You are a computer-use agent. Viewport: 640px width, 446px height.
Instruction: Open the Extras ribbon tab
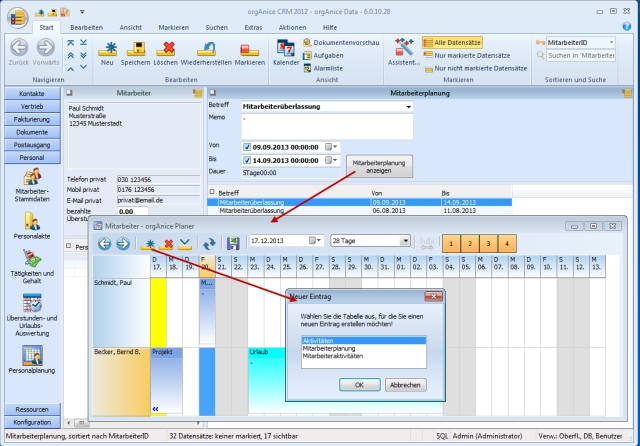pos(253,27)
